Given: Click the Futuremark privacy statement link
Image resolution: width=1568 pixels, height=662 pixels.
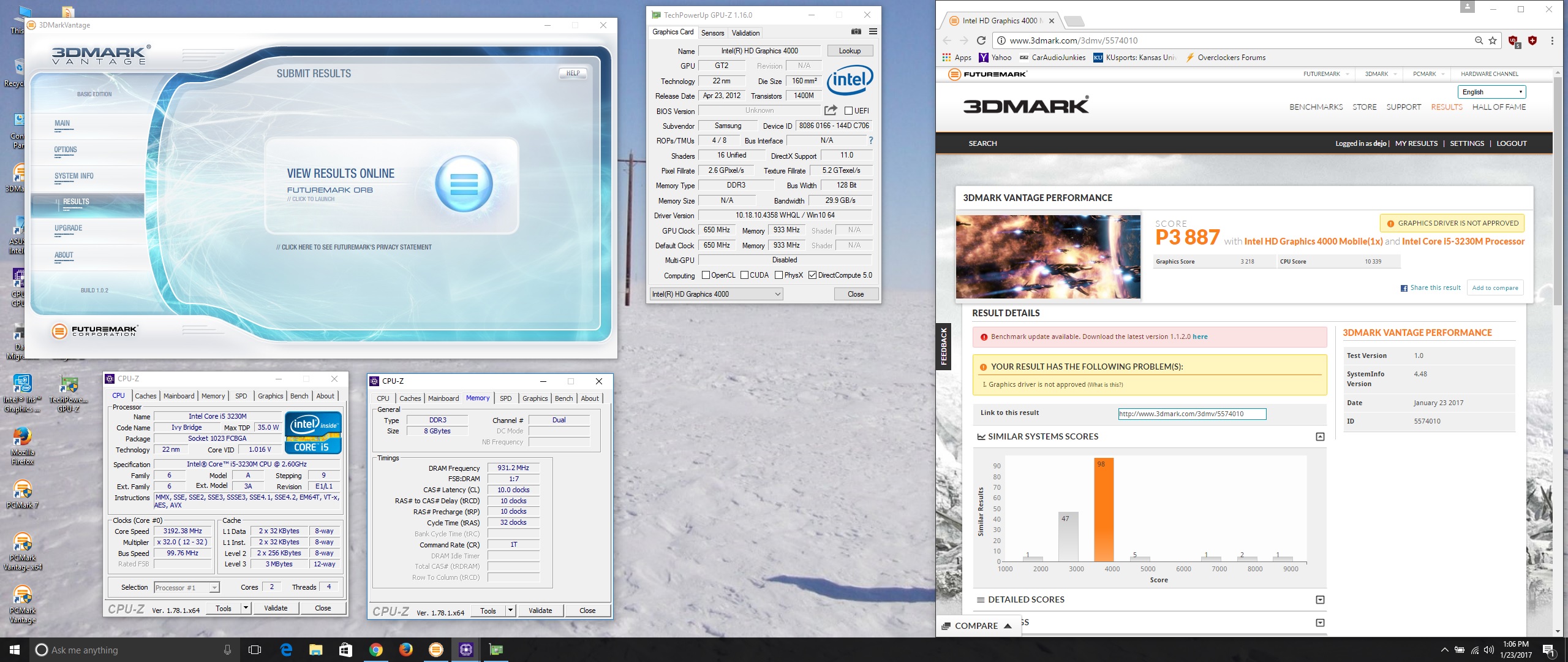Looking at the screenshot, I should tap(354, 247).
